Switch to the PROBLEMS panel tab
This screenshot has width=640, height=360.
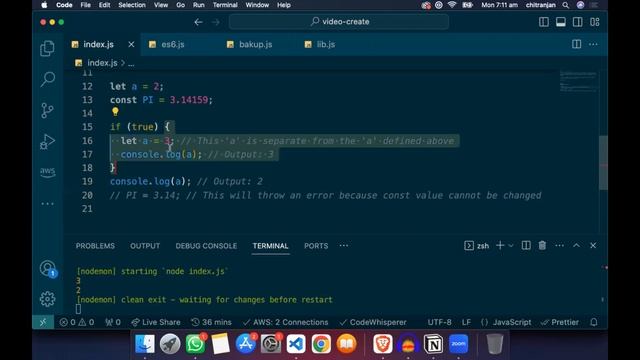click(x=95, y=246)
